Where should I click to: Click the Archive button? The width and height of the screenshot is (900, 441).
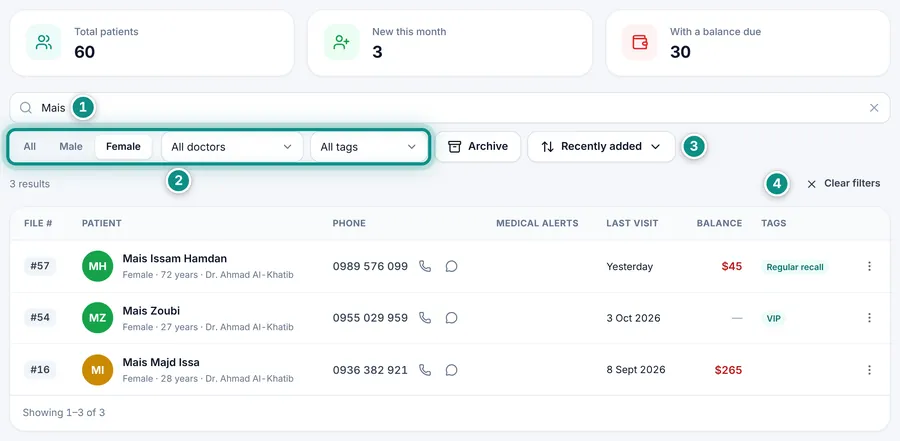pos(478,146)
